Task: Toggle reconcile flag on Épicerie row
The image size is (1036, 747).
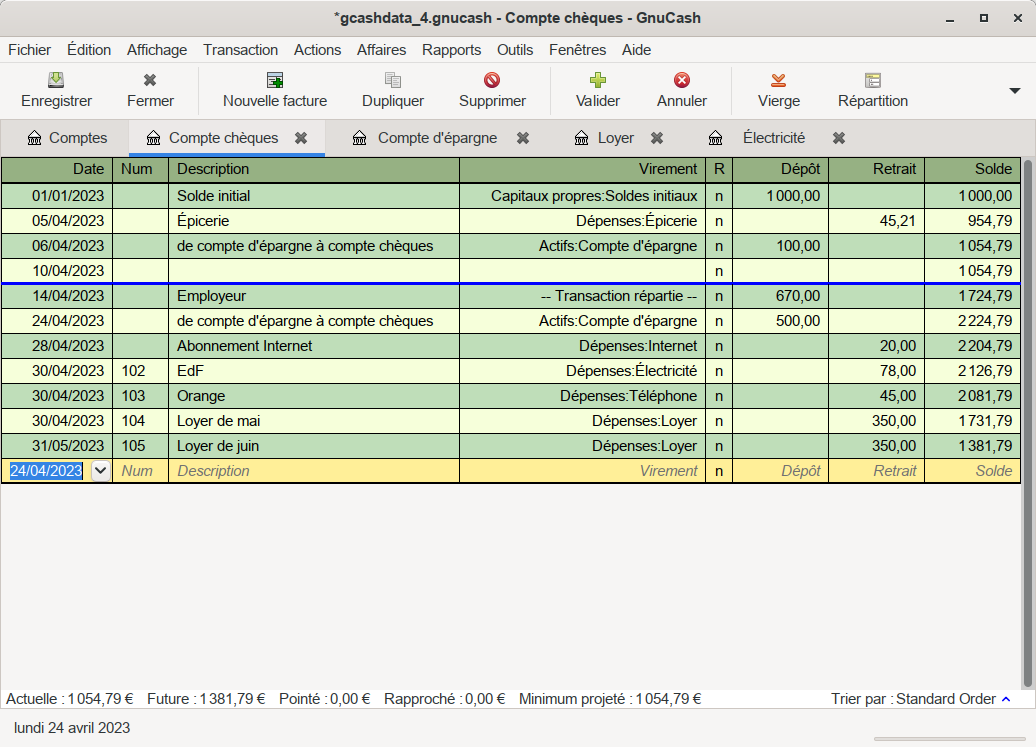Action: point(718,221)
